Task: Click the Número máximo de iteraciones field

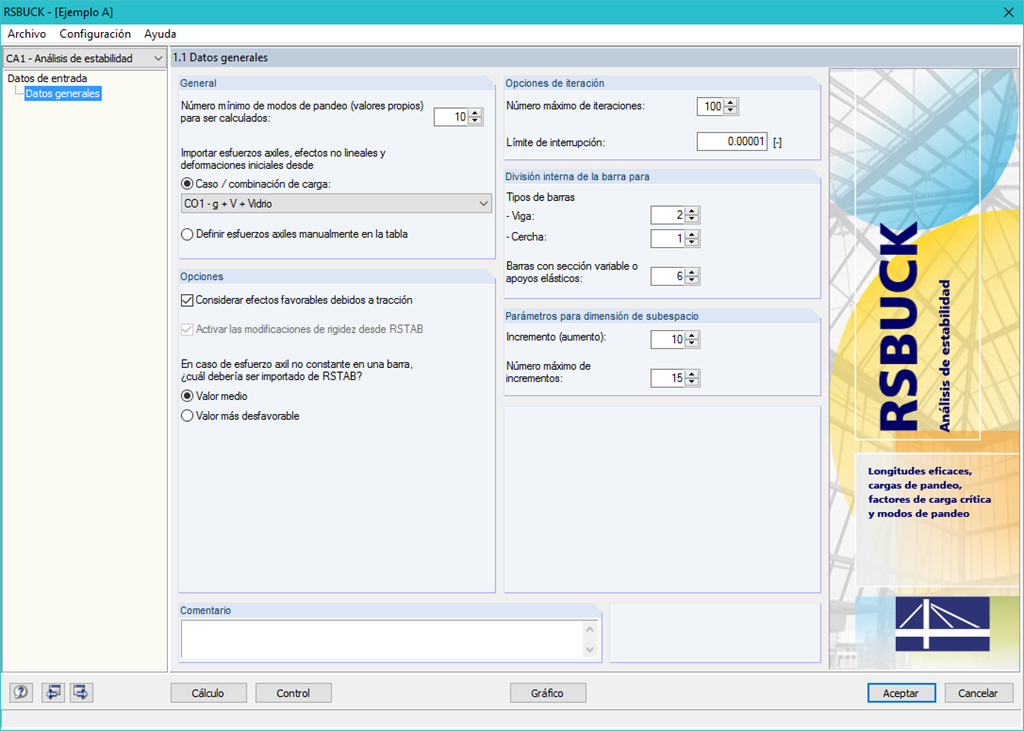Action: click(711, 106)
